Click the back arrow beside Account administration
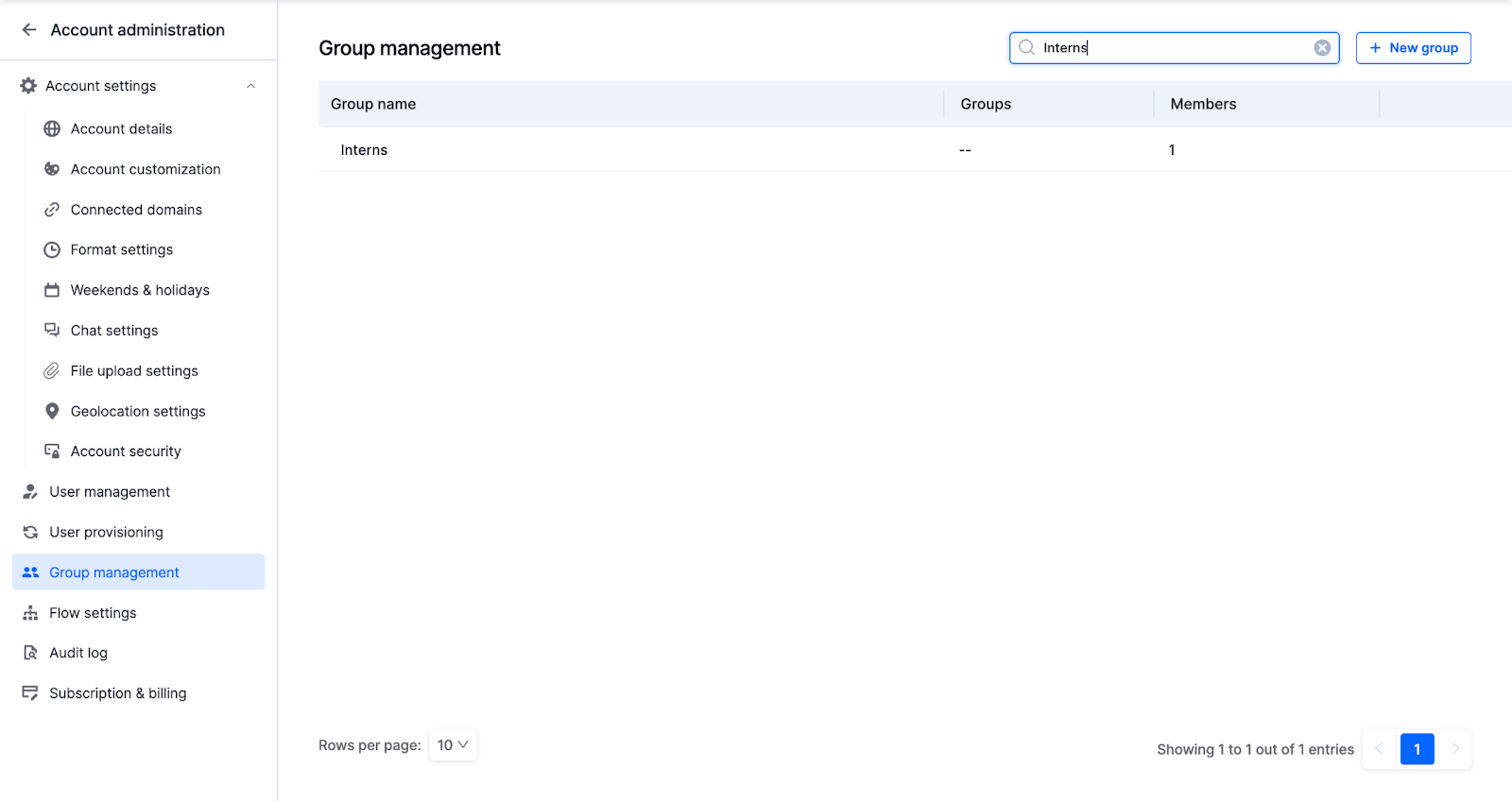The width and height of the screenshot is (1512, 801). click(29, 30)
